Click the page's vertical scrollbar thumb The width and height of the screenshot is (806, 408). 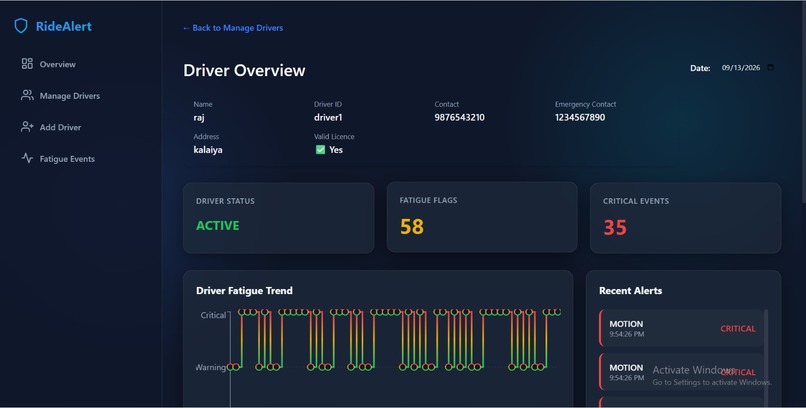click(x=803, y=102)
